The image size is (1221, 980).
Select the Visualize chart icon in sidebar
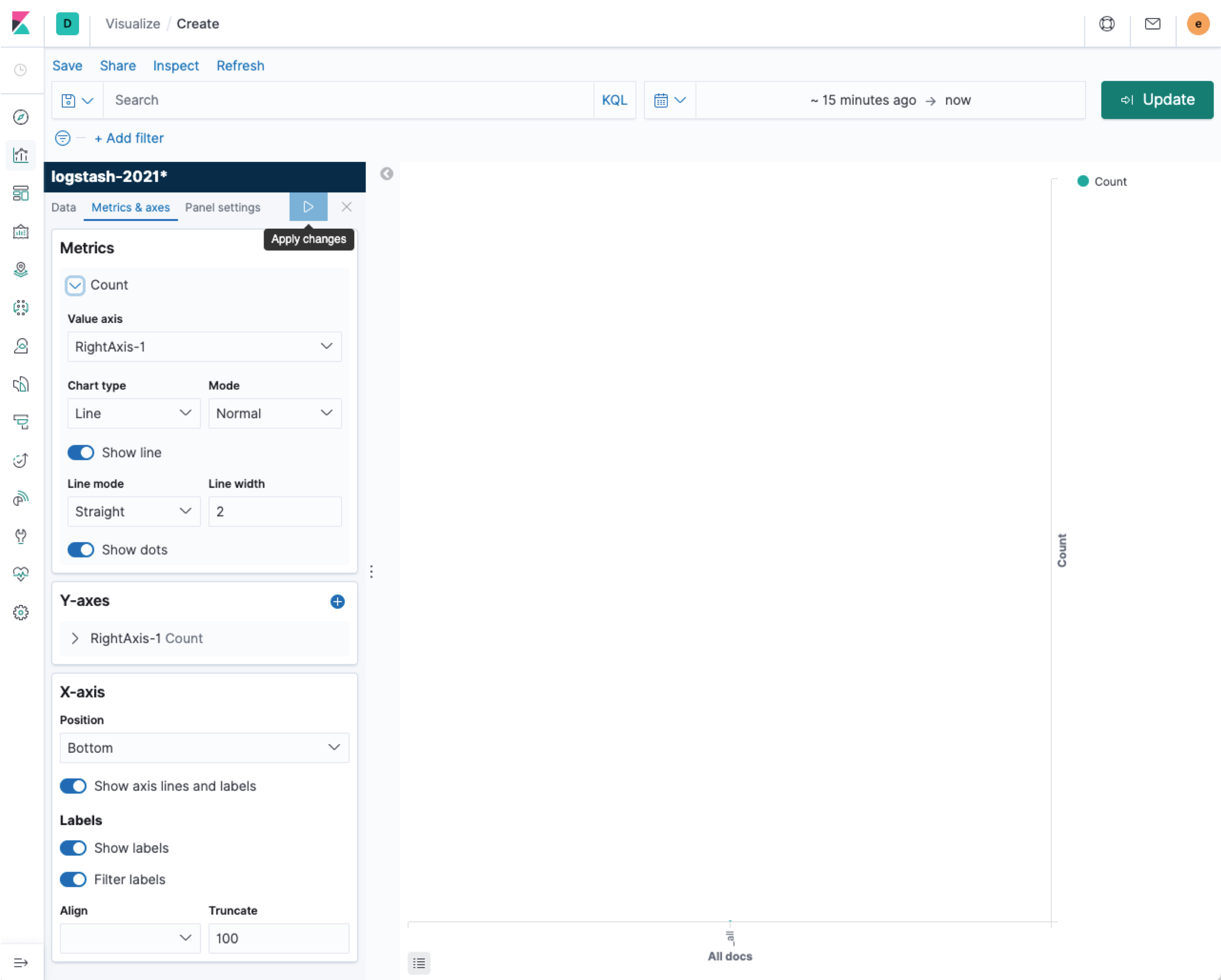21,155
